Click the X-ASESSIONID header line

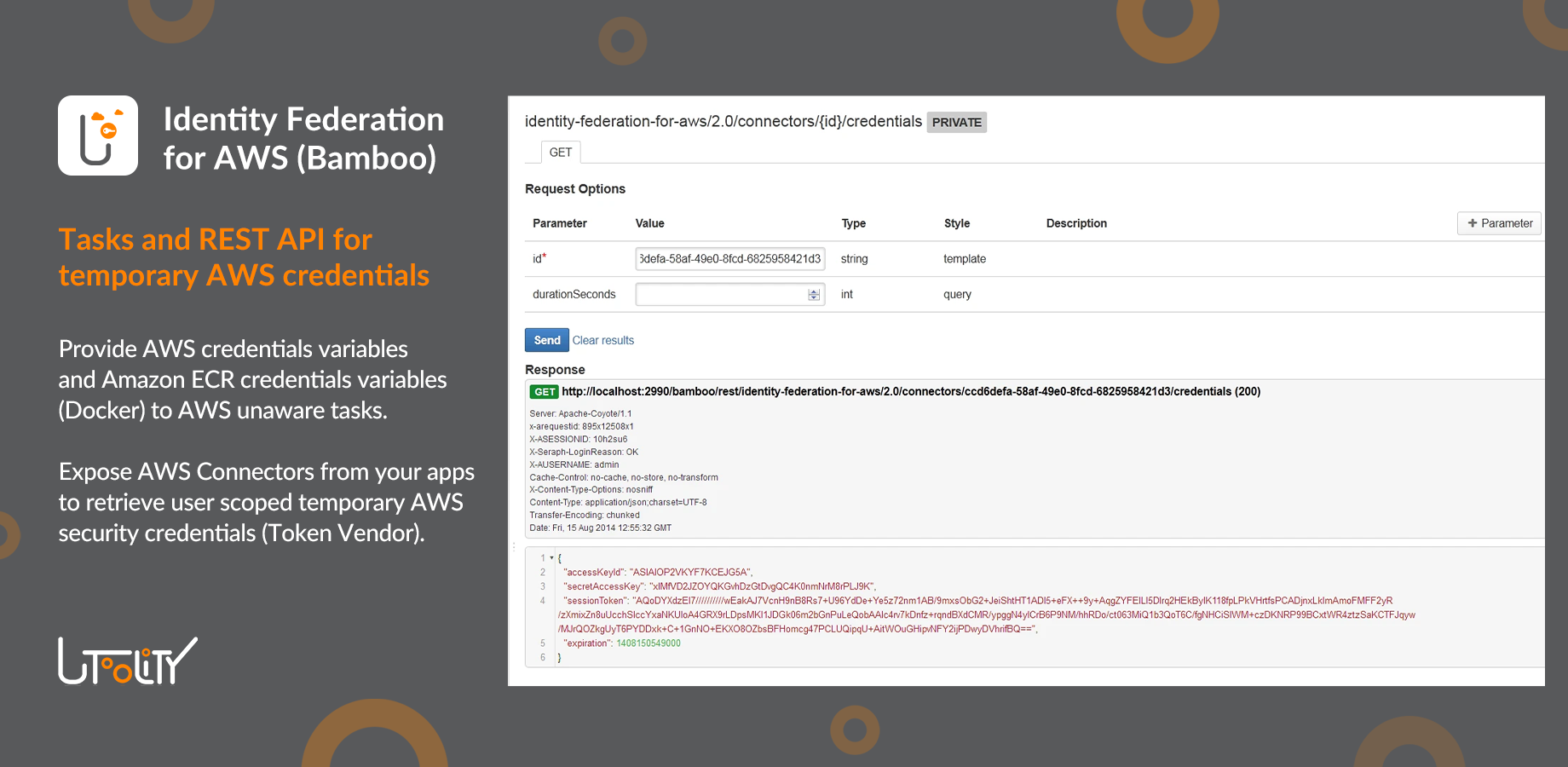pos(579,440)
